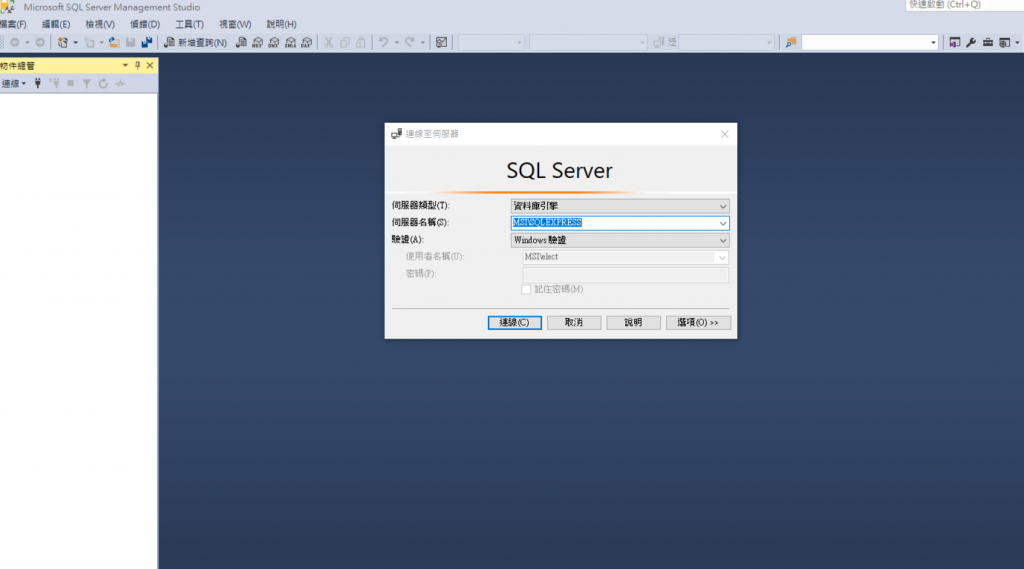Check the 記住密碼(M) checkbox

point(526,289)
